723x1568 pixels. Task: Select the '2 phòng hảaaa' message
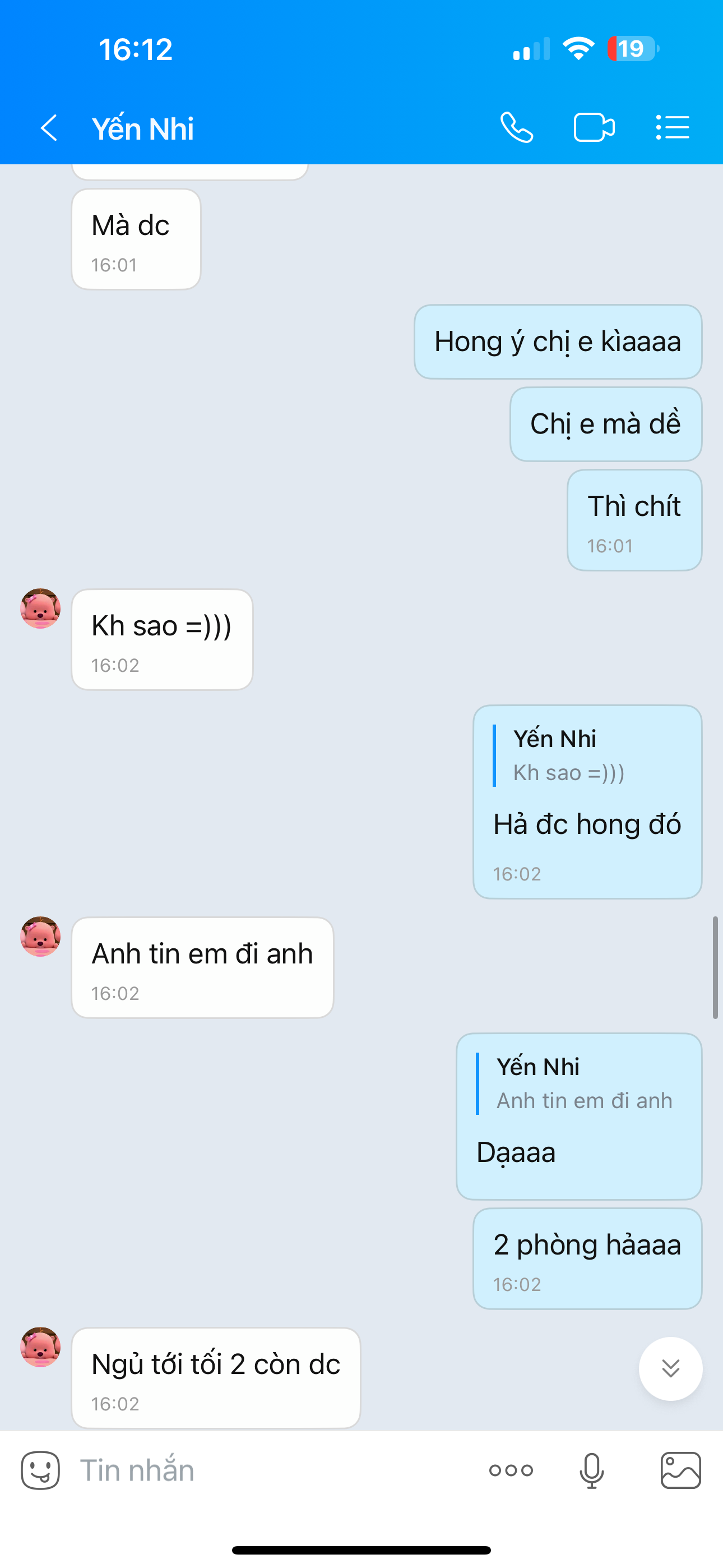click(x=587, y=1259)
